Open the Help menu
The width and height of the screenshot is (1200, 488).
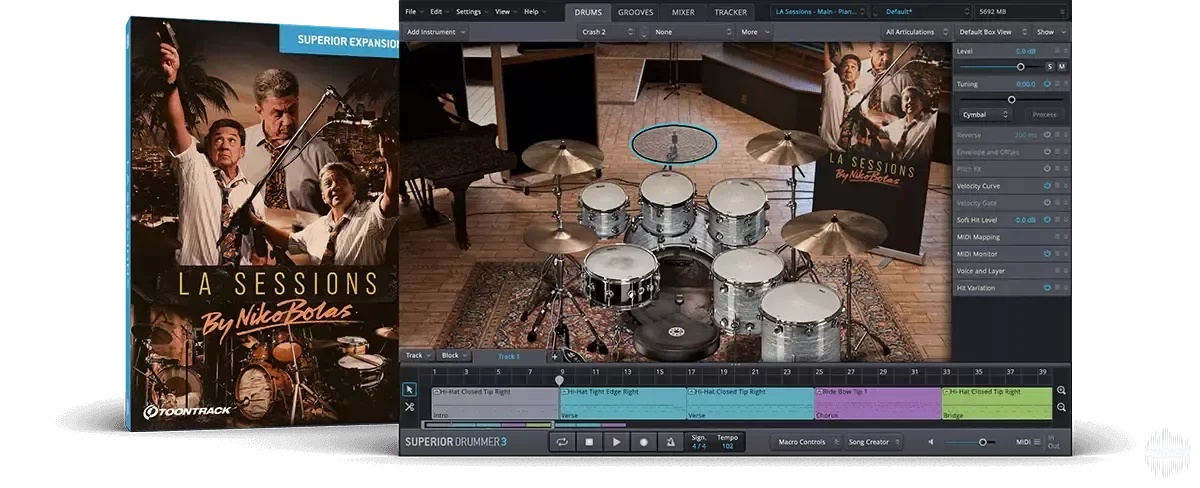click(x=534, y=12)
